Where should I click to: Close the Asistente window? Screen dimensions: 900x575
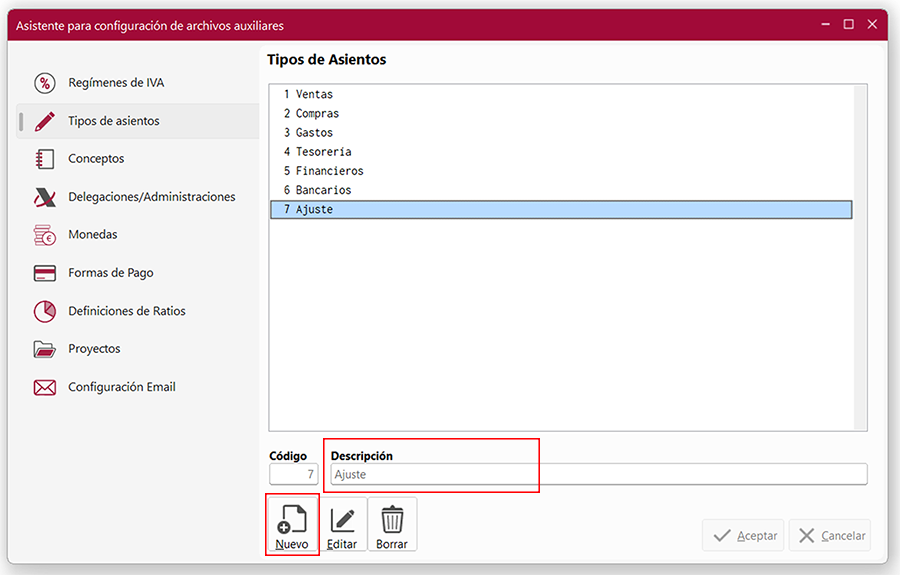point(872,24)
